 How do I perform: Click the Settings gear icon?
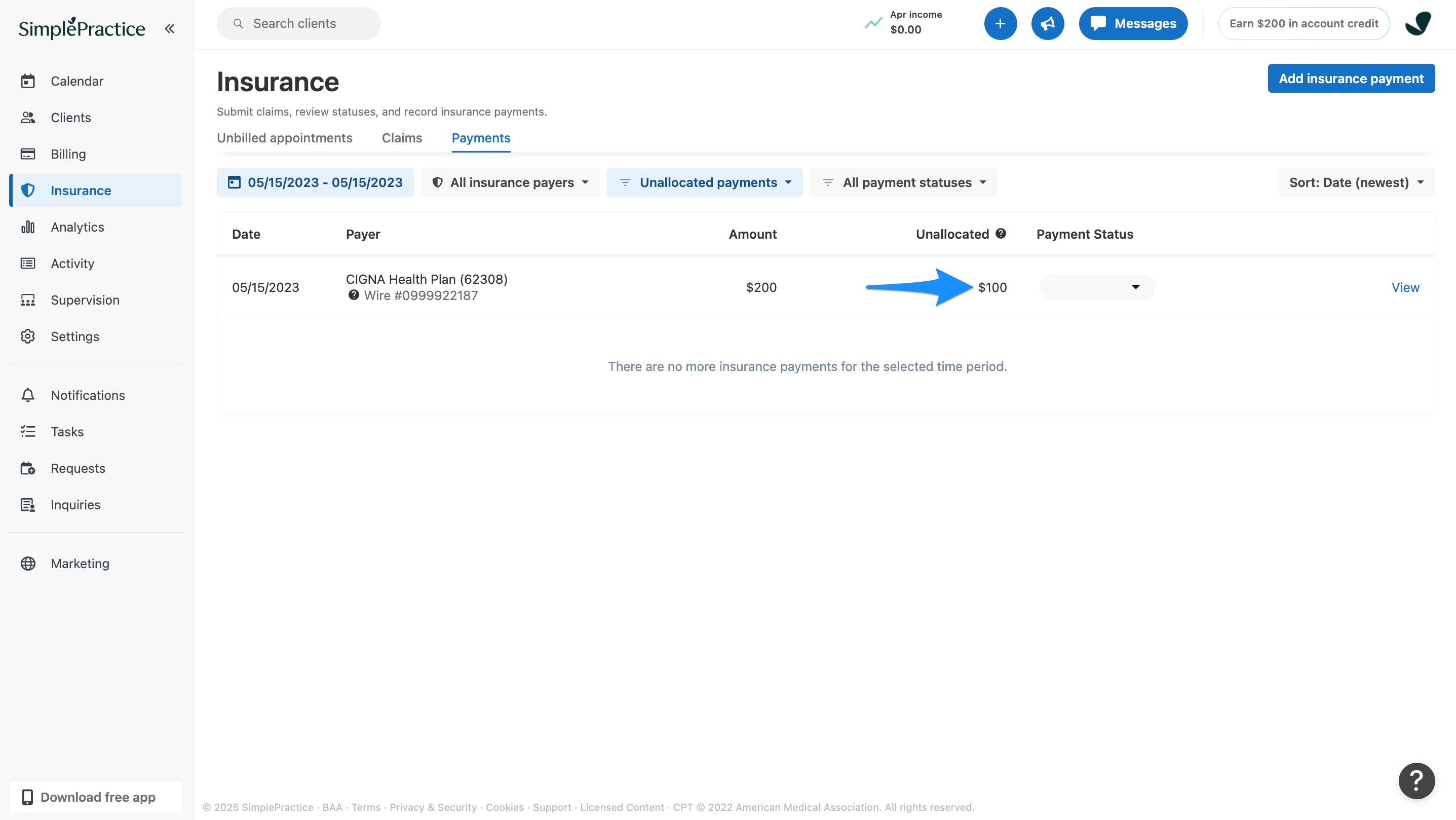tap(28, 337)
